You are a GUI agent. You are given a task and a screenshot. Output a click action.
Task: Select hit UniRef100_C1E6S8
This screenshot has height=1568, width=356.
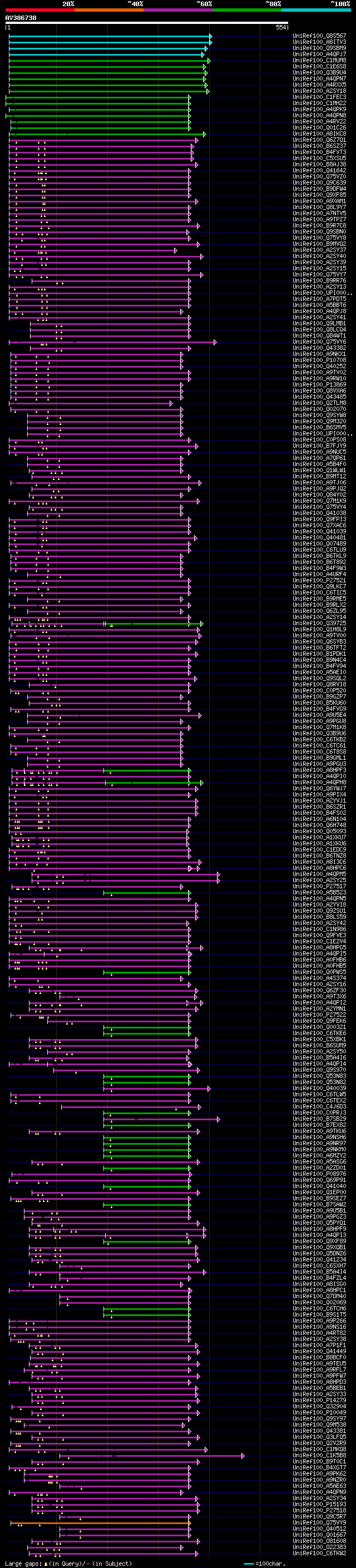pos(319,66)
